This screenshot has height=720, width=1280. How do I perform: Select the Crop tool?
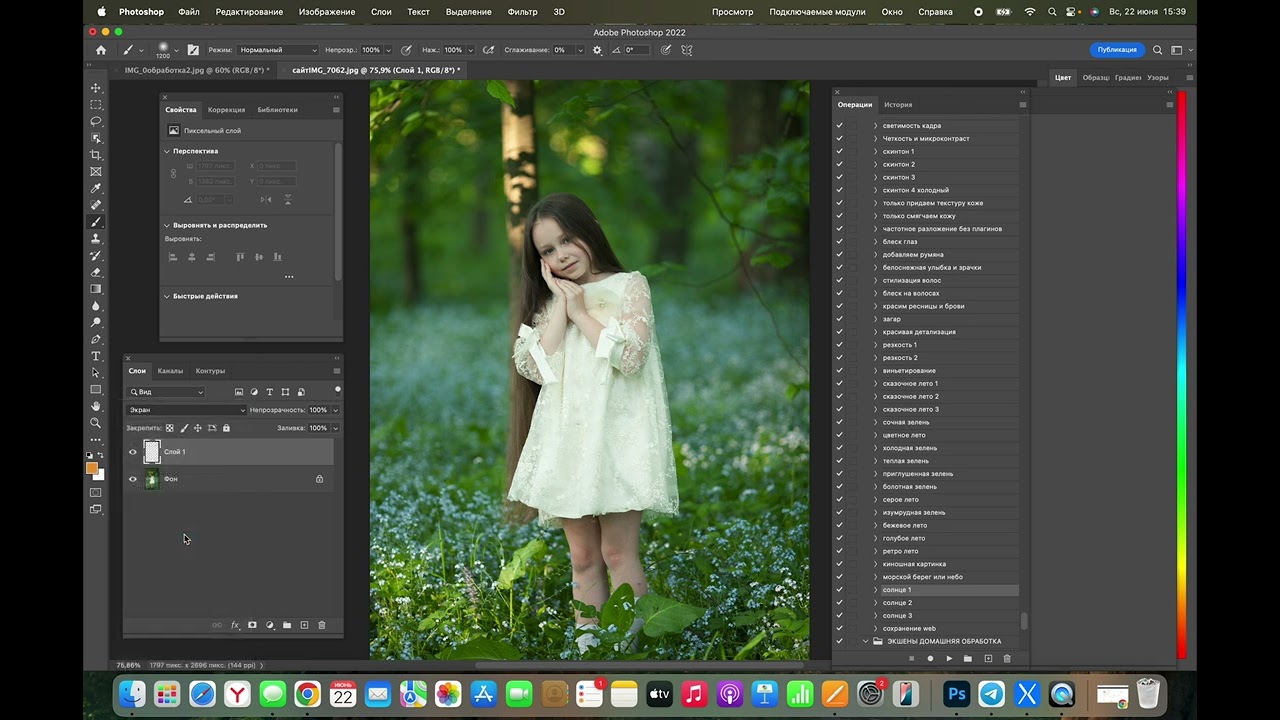pos(96,155)
